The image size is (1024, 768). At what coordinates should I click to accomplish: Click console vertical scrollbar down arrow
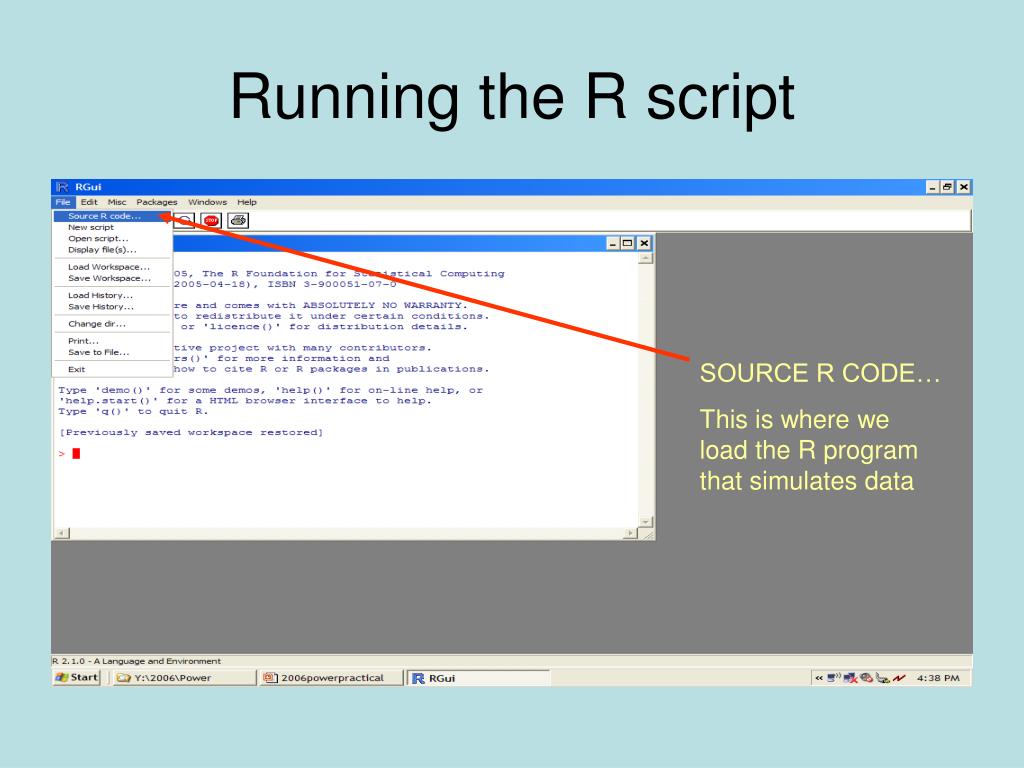coord(645,522)
